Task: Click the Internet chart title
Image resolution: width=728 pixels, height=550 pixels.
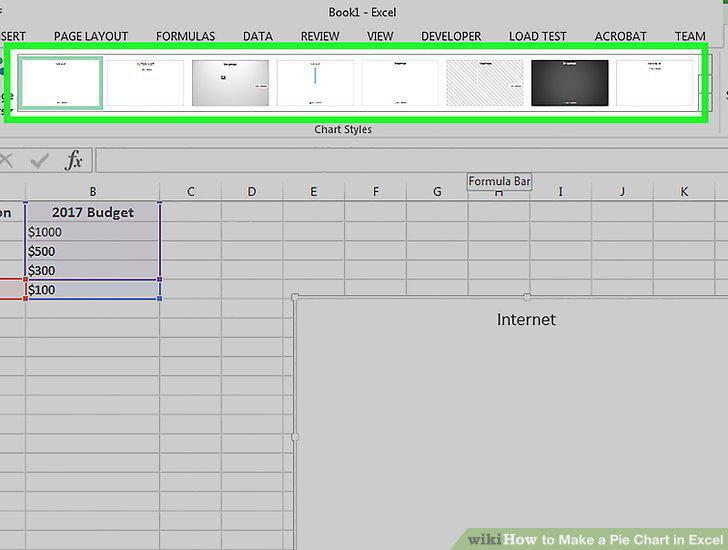Action: (x=526, y=319)
